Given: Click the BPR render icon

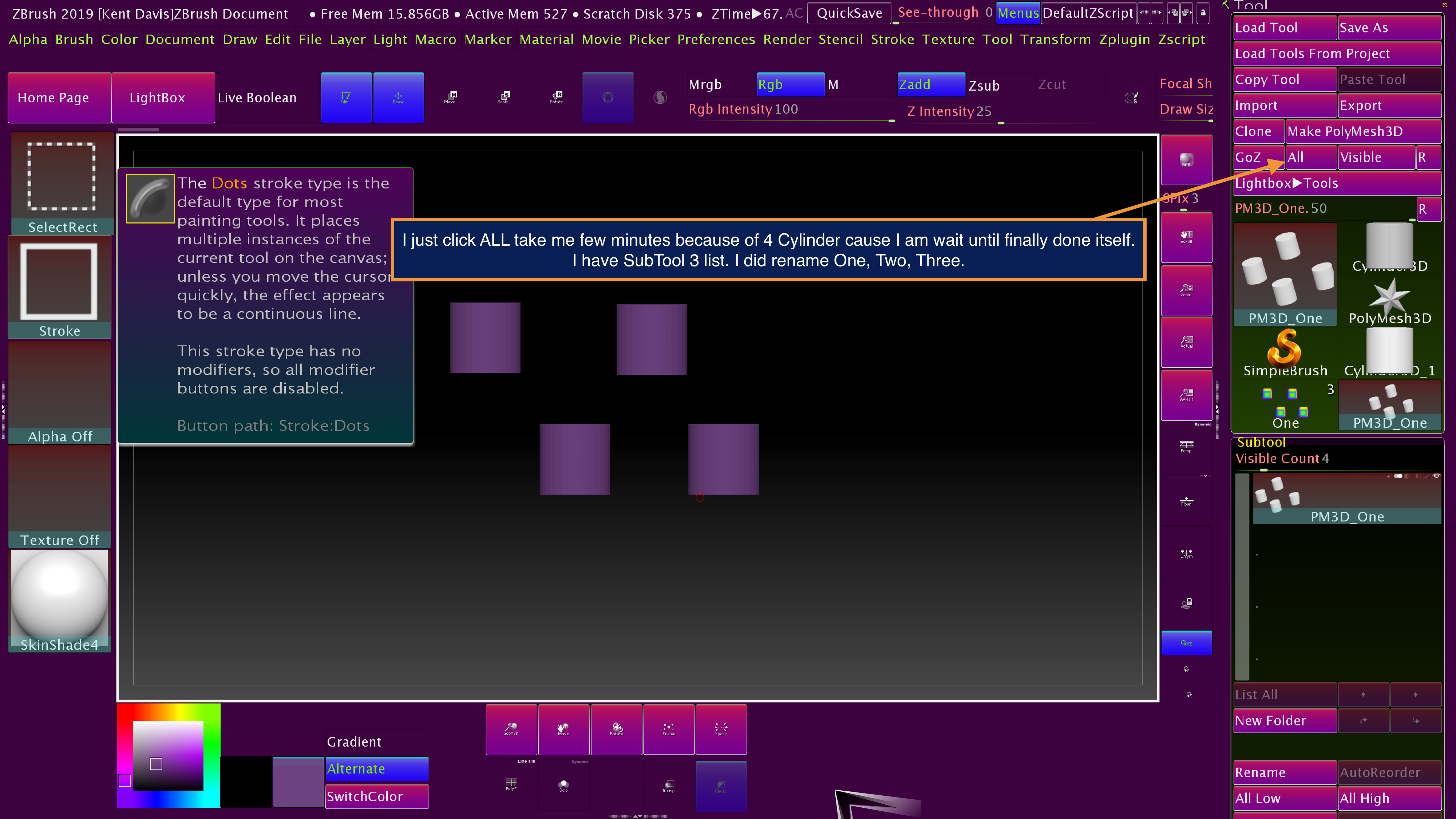Looking at the screenshot, I should 1186,160.
